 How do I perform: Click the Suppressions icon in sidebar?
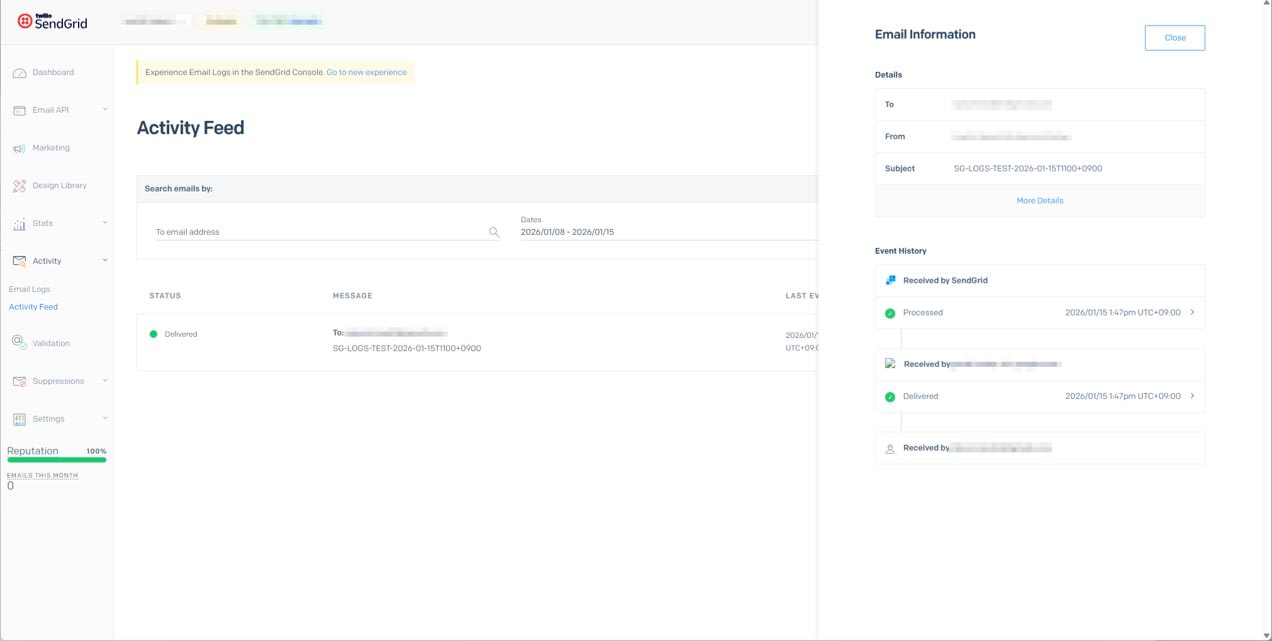[19, 381]
